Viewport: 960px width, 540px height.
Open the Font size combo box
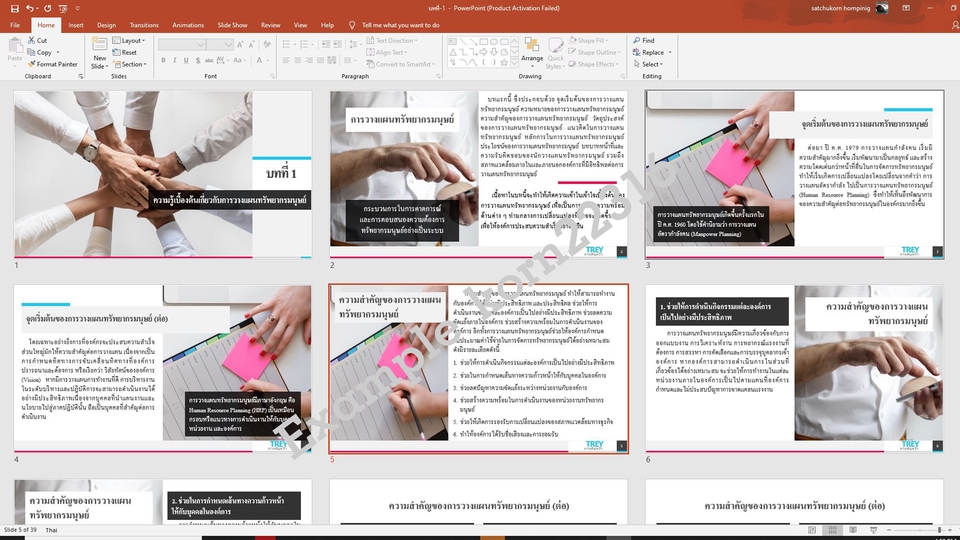(219, 45)
